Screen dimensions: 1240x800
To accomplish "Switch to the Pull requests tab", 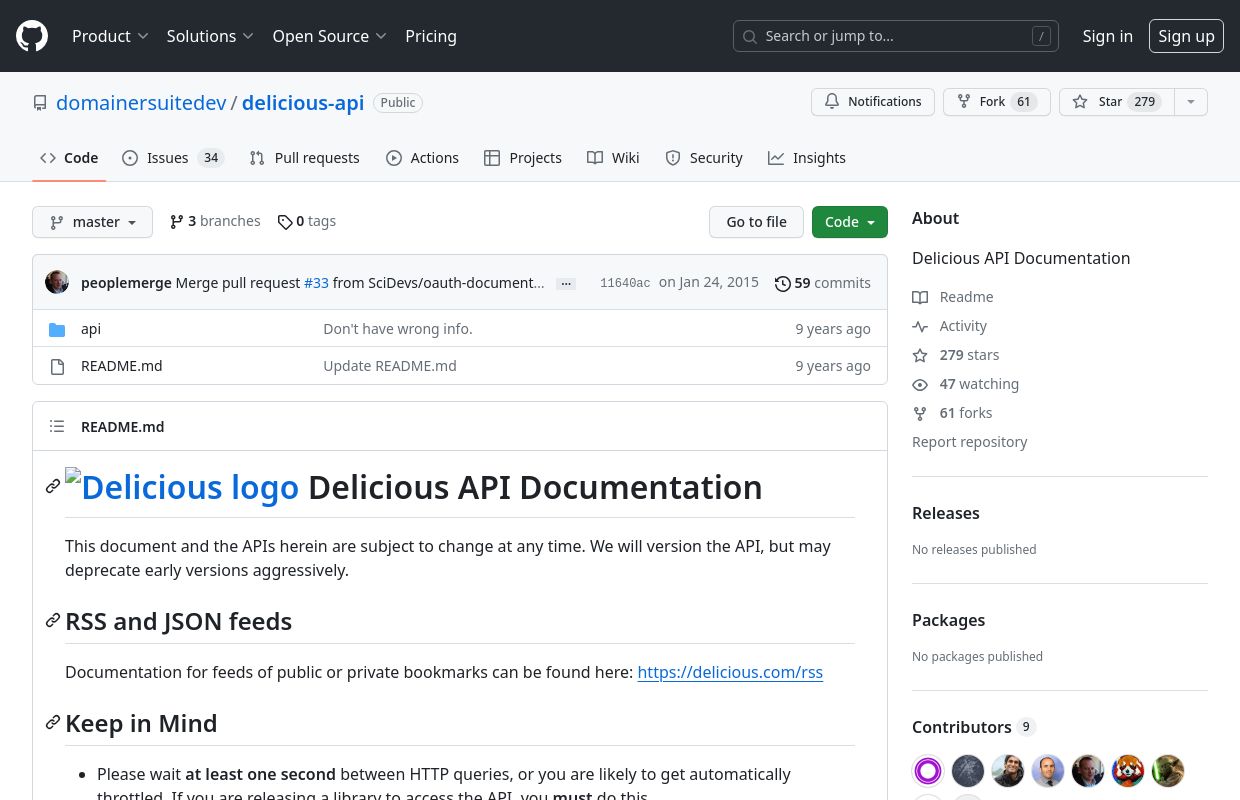I will point(304,158).
